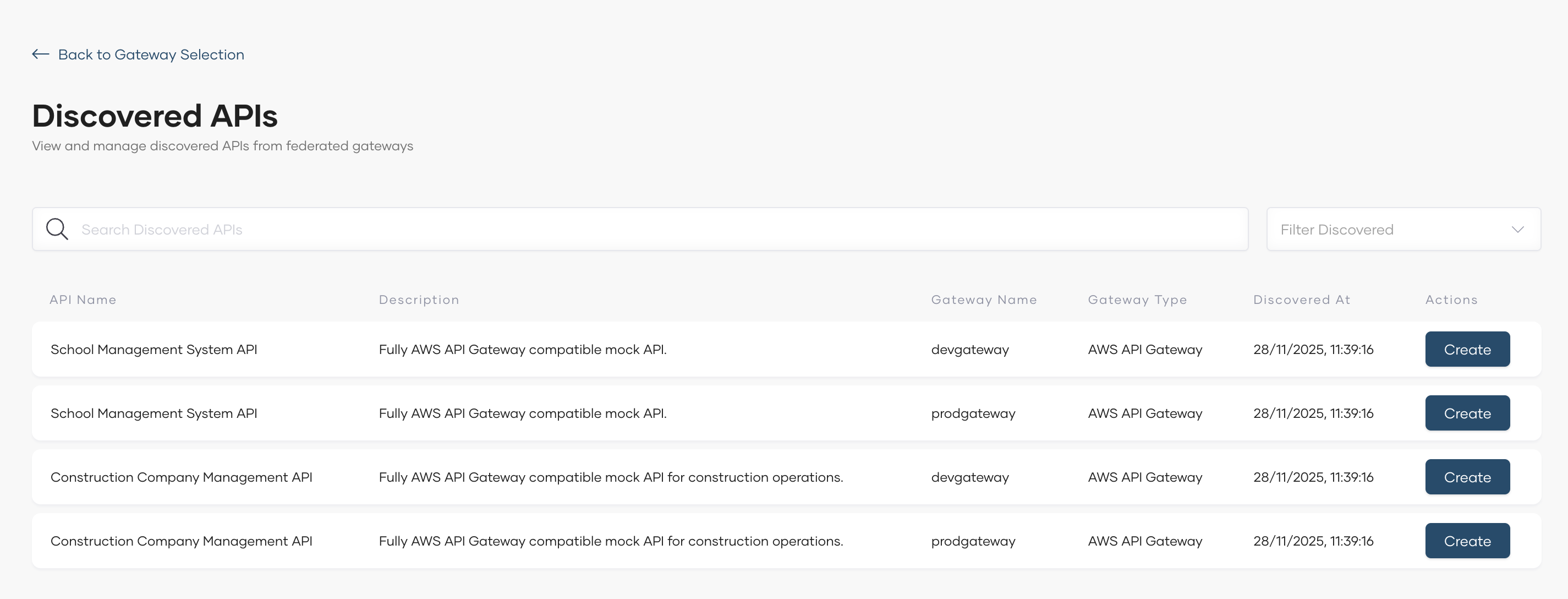Screen dimensions: 1568x599
Task: Click the Actions column header
Action: point(1451,299)
